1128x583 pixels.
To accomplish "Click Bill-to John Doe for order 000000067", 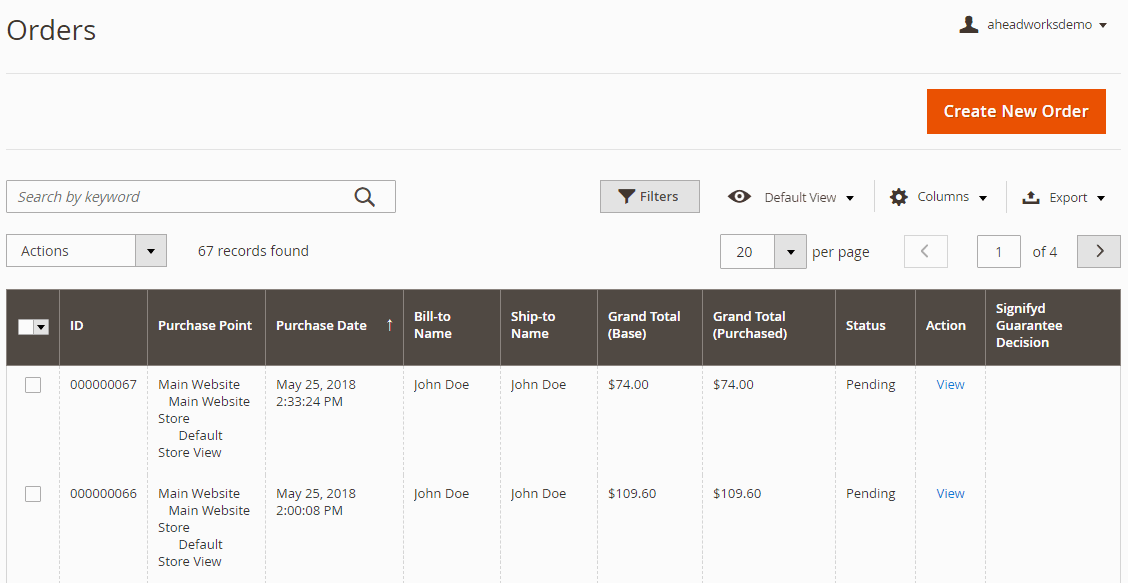I will (441, 384).
